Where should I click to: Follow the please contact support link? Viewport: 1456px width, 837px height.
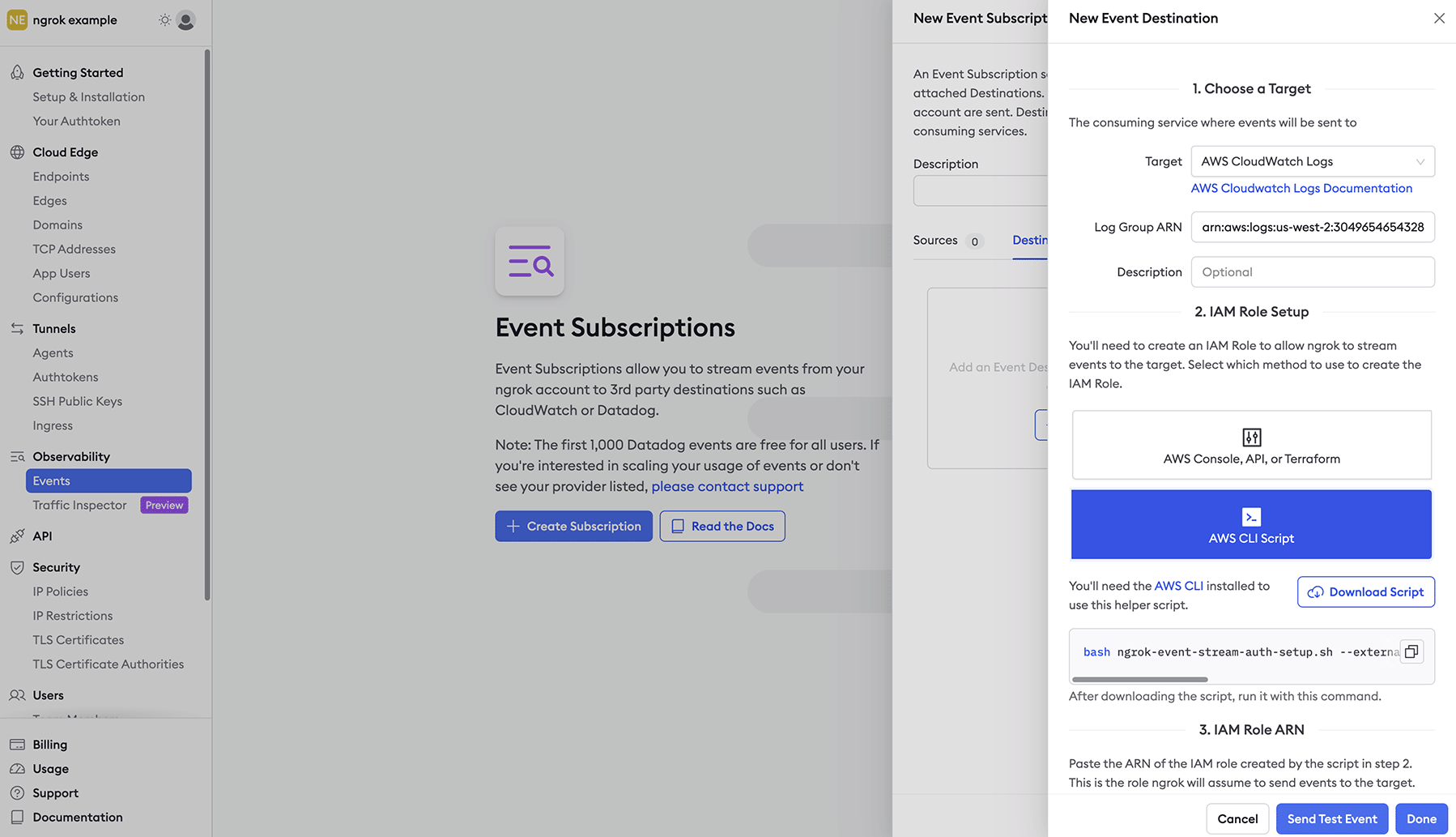727,486
